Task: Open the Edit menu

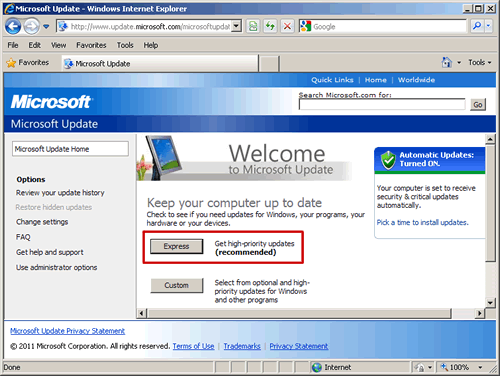Action: tap(34, 45)
